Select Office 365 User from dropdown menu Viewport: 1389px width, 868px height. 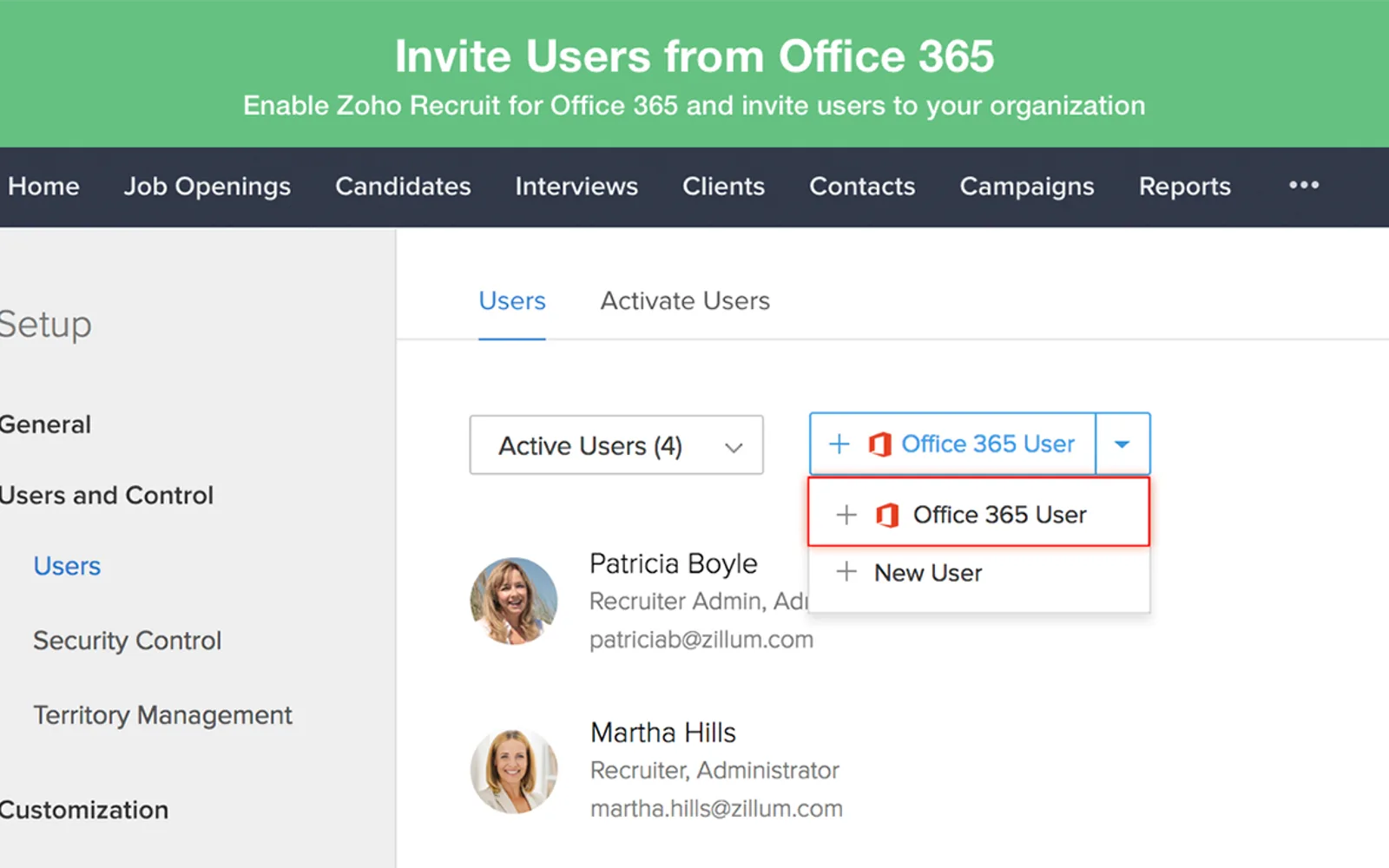978,512
